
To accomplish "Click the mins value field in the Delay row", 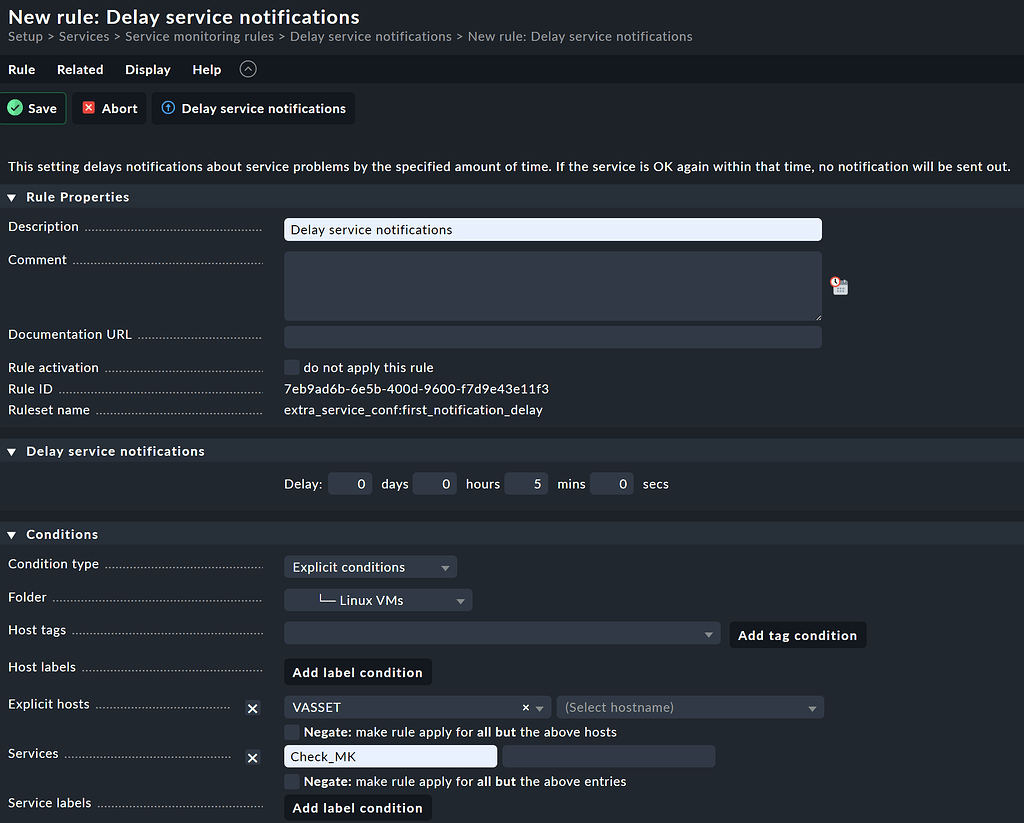I will (x=526, y=483).
